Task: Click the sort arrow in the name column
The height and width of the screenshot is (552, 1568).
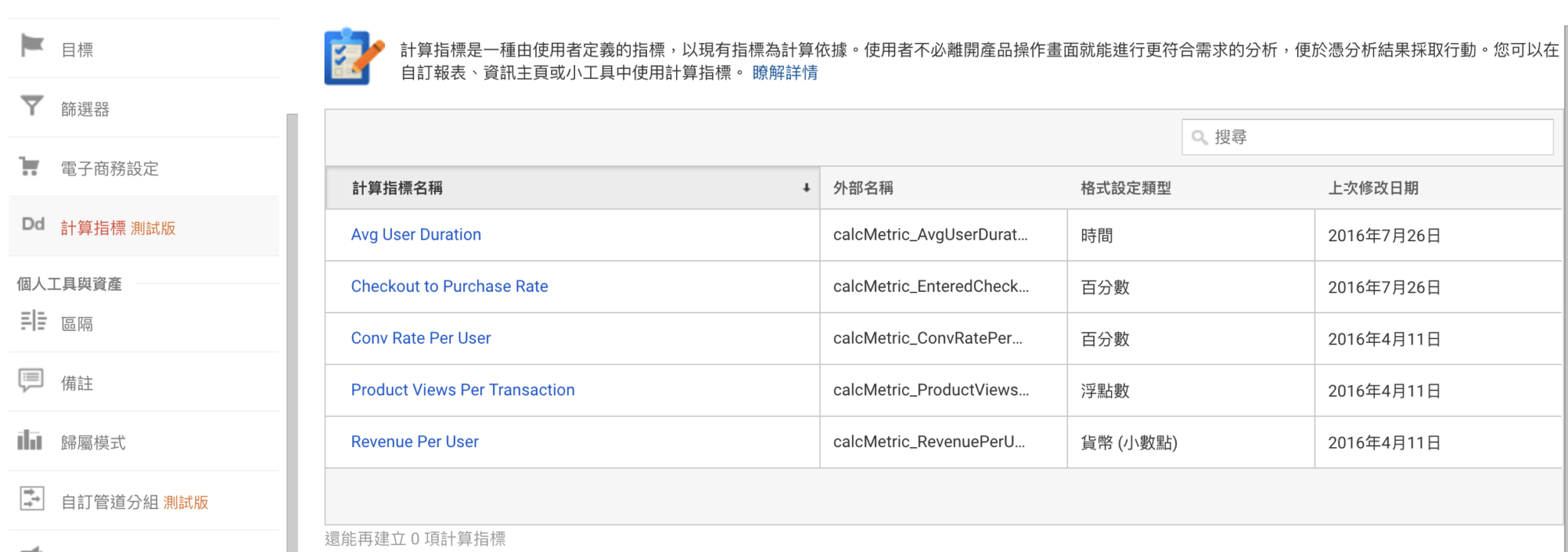Action: tap(806, 188)
